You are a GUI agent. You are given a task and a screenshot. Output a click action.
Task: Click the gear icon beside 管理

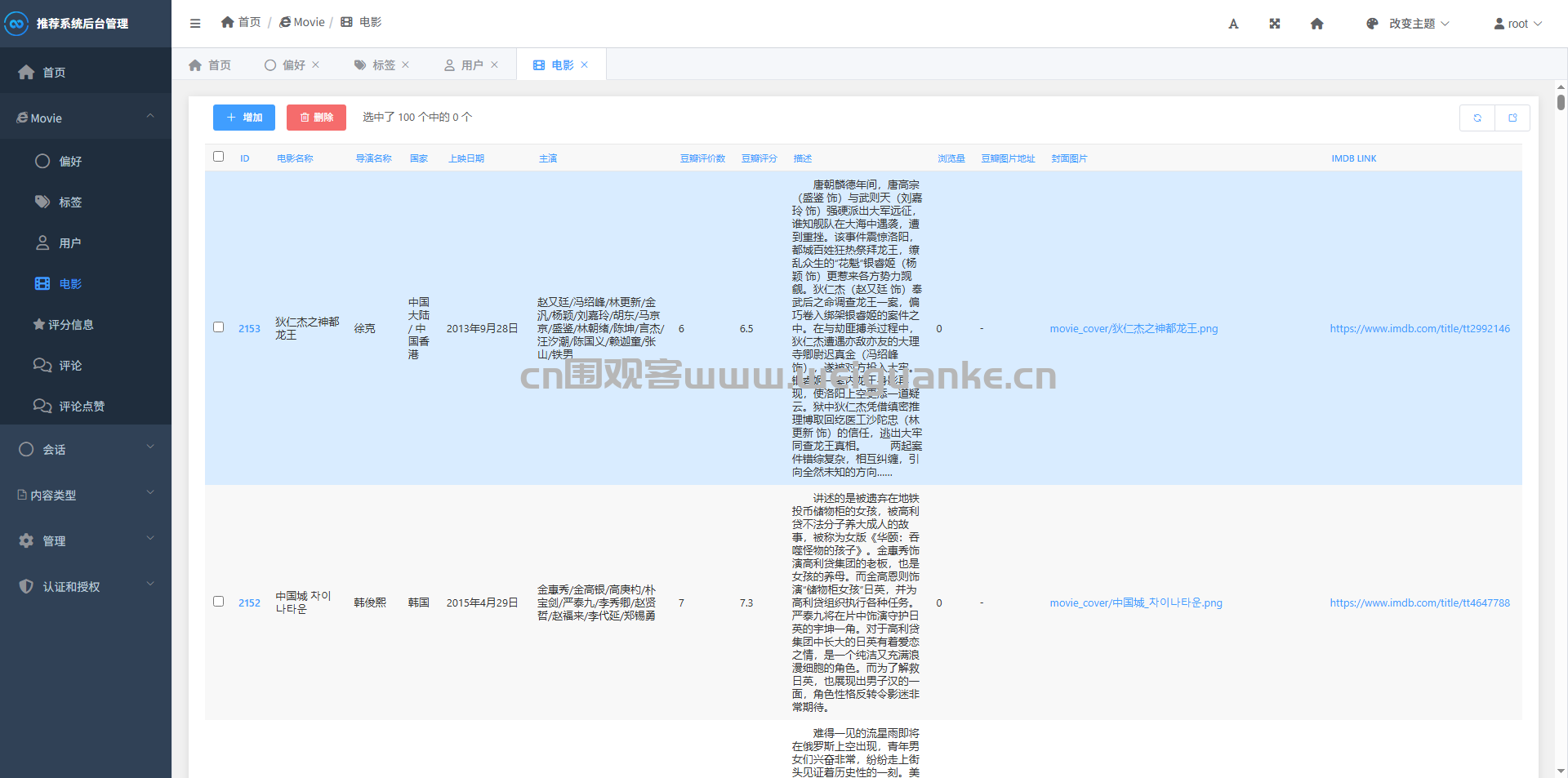tap(26, 540)
